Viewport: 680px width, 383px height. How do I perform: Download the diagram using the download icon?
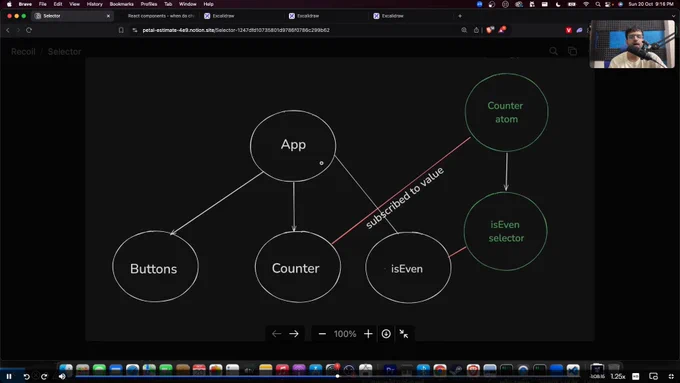coord(386,334)
